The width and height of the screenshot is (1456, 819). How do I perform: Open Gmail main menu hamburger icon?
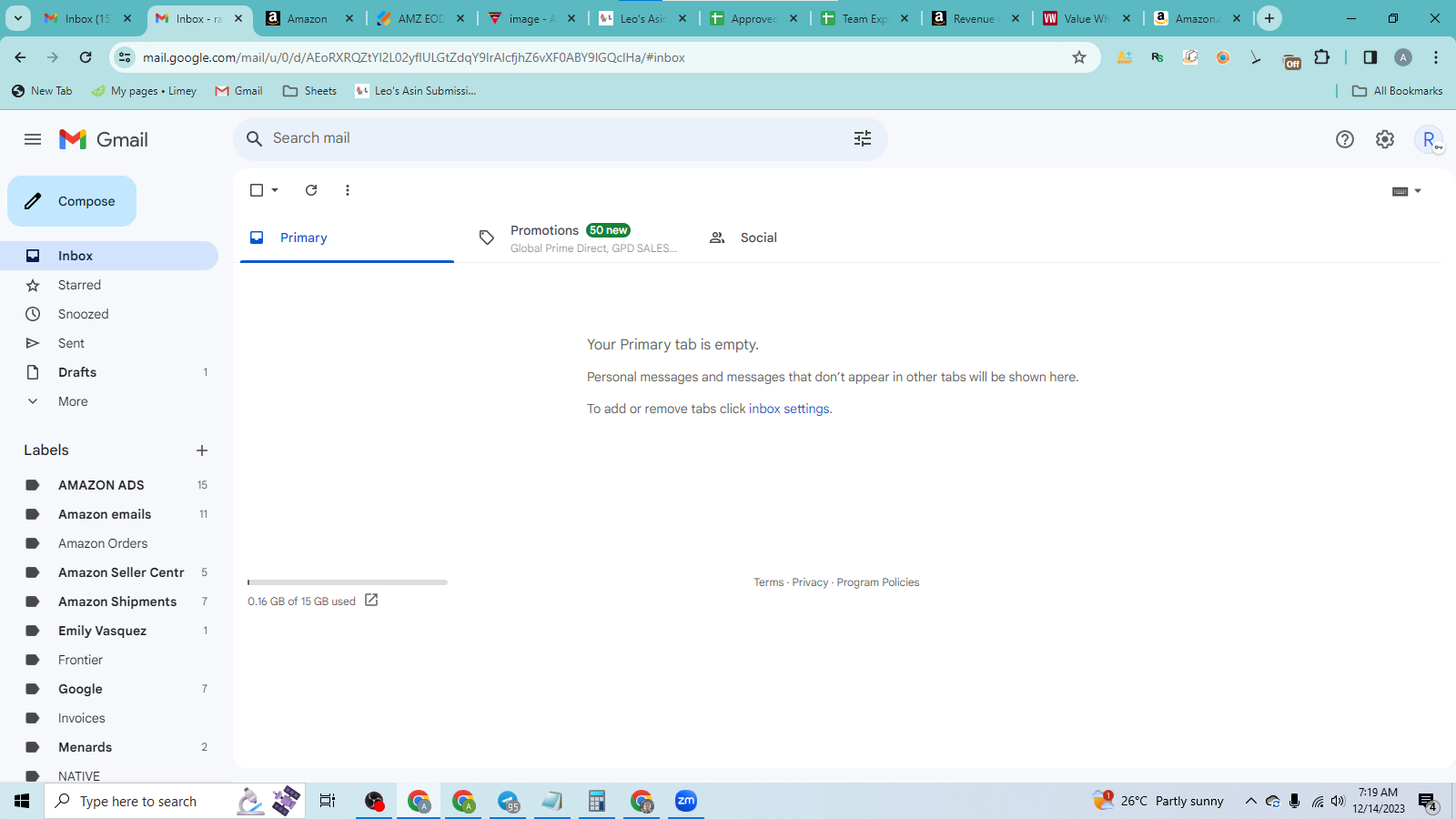click(33, 139)
